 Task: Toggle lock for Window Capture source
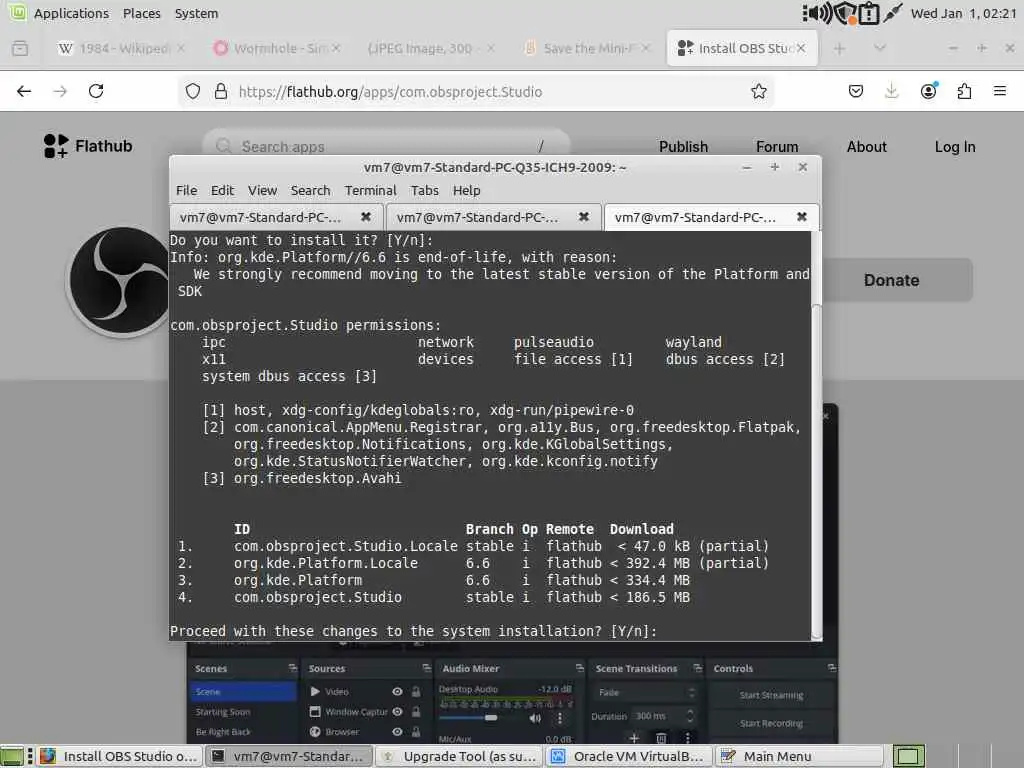(415, 712)
